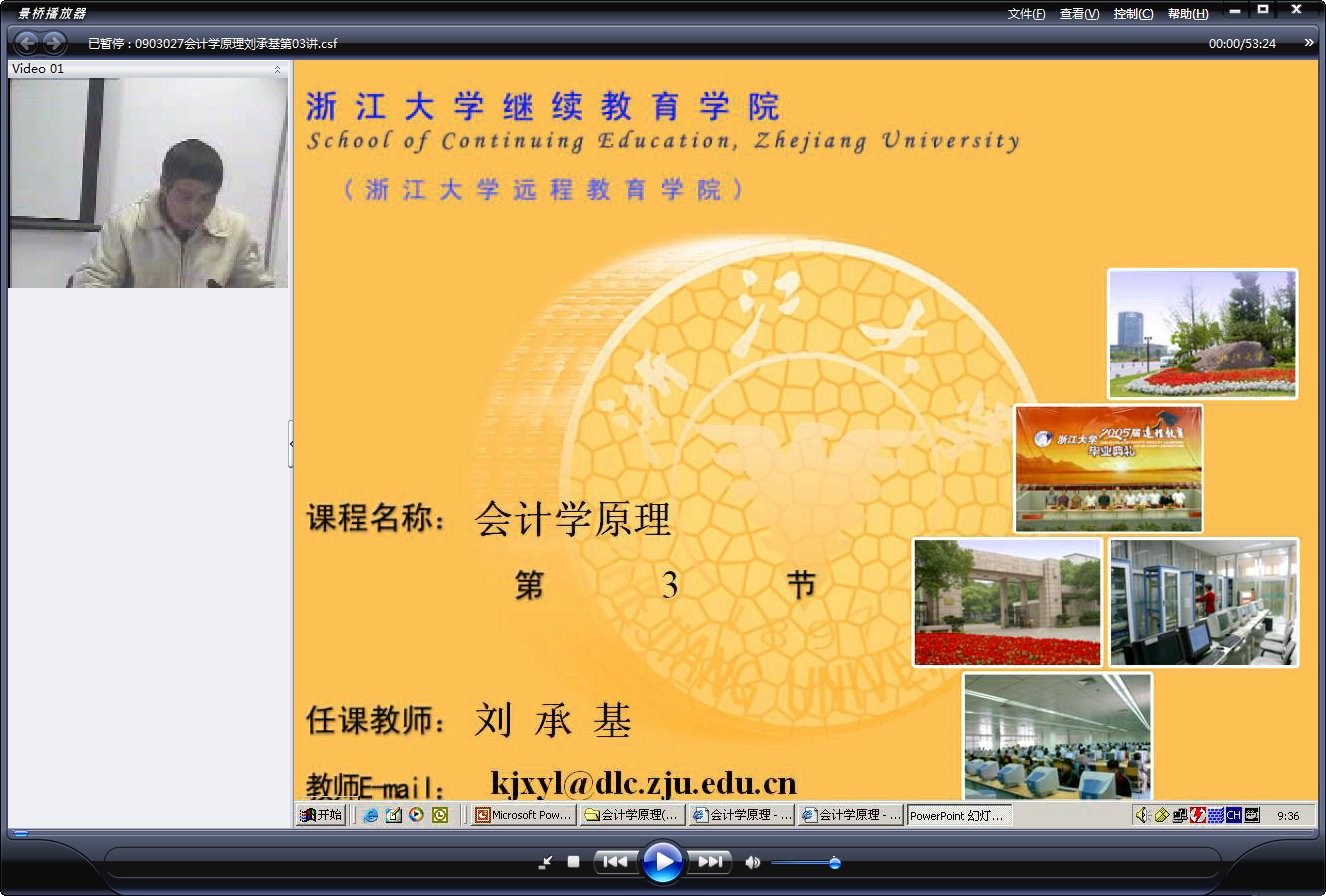
Task: Skip to the next track
Action: (710, 861)
